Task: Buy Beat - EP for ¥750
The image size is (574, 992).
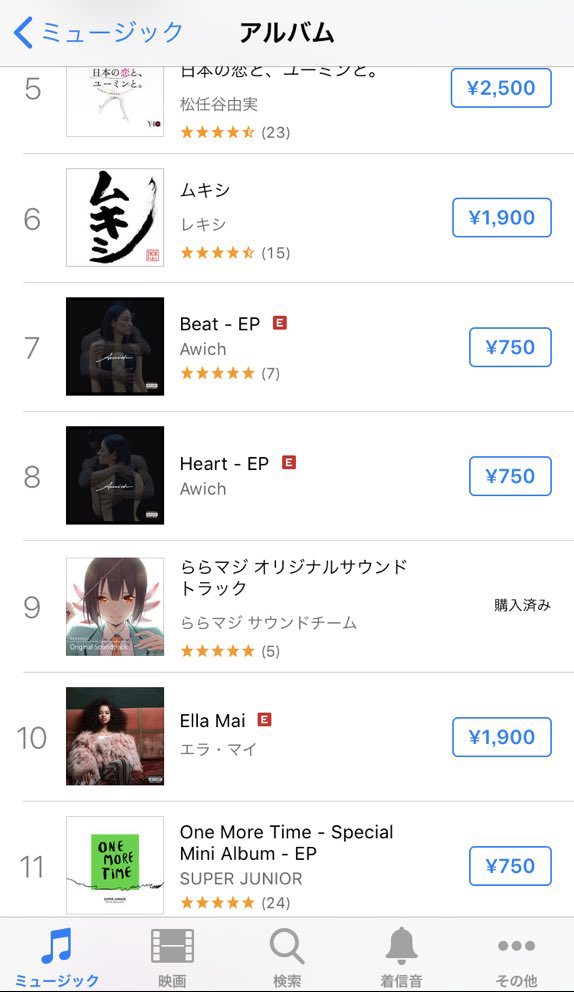Action: 510,347
